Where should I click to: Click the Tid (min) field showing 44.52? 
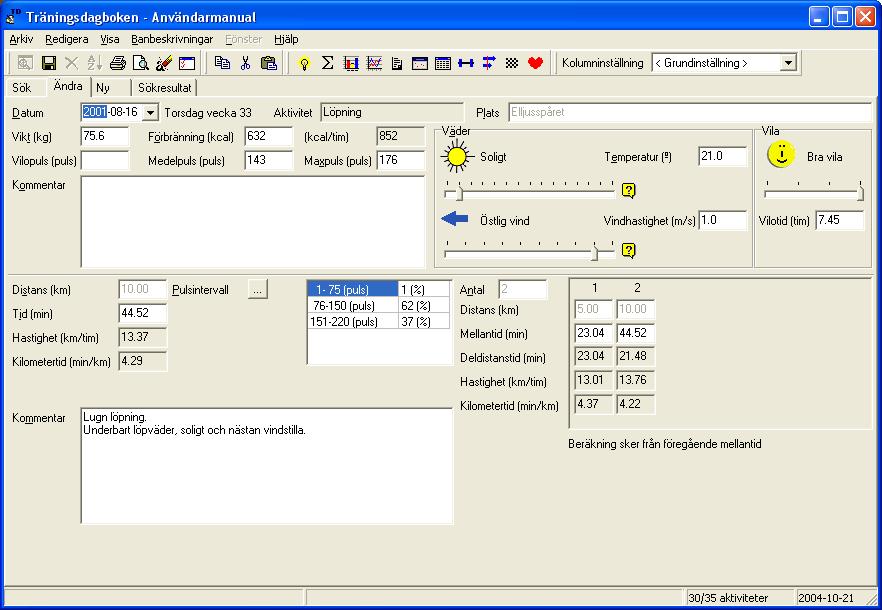click(143, 313)
